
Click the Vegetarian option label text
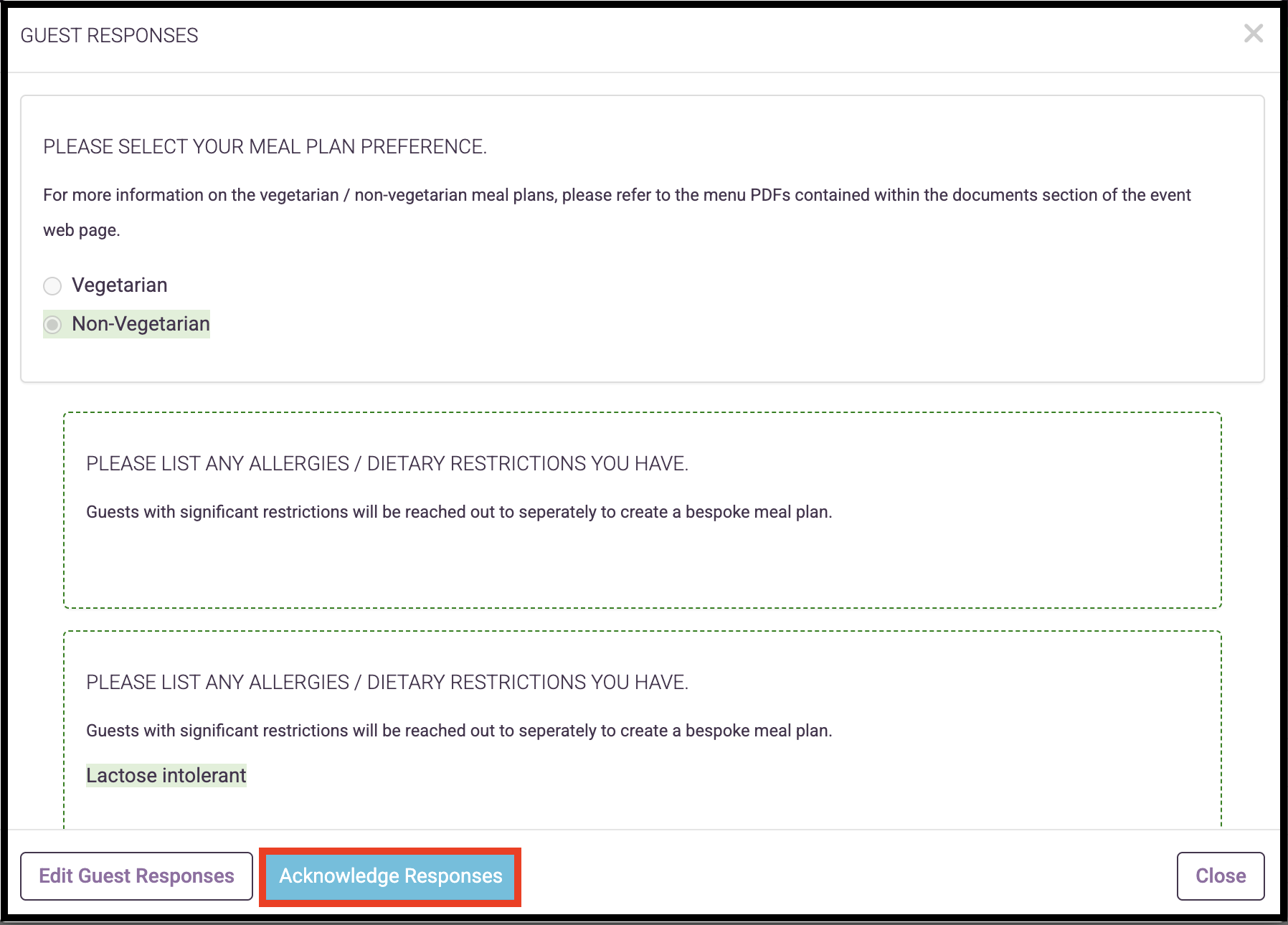coord(119,285)
